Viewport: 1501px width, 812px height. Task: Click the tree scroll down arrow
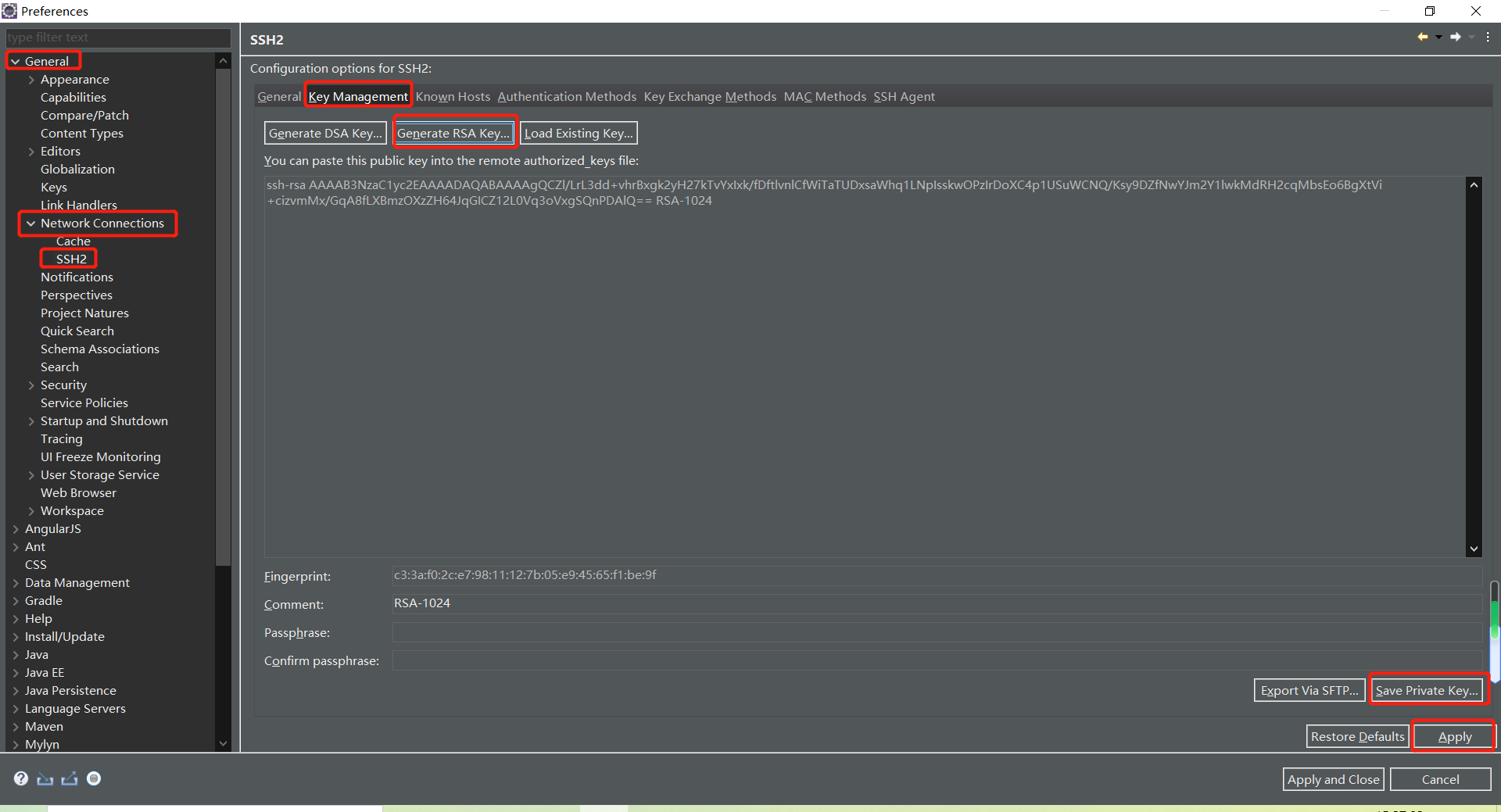pyautogui.click(x=223, y=743)
